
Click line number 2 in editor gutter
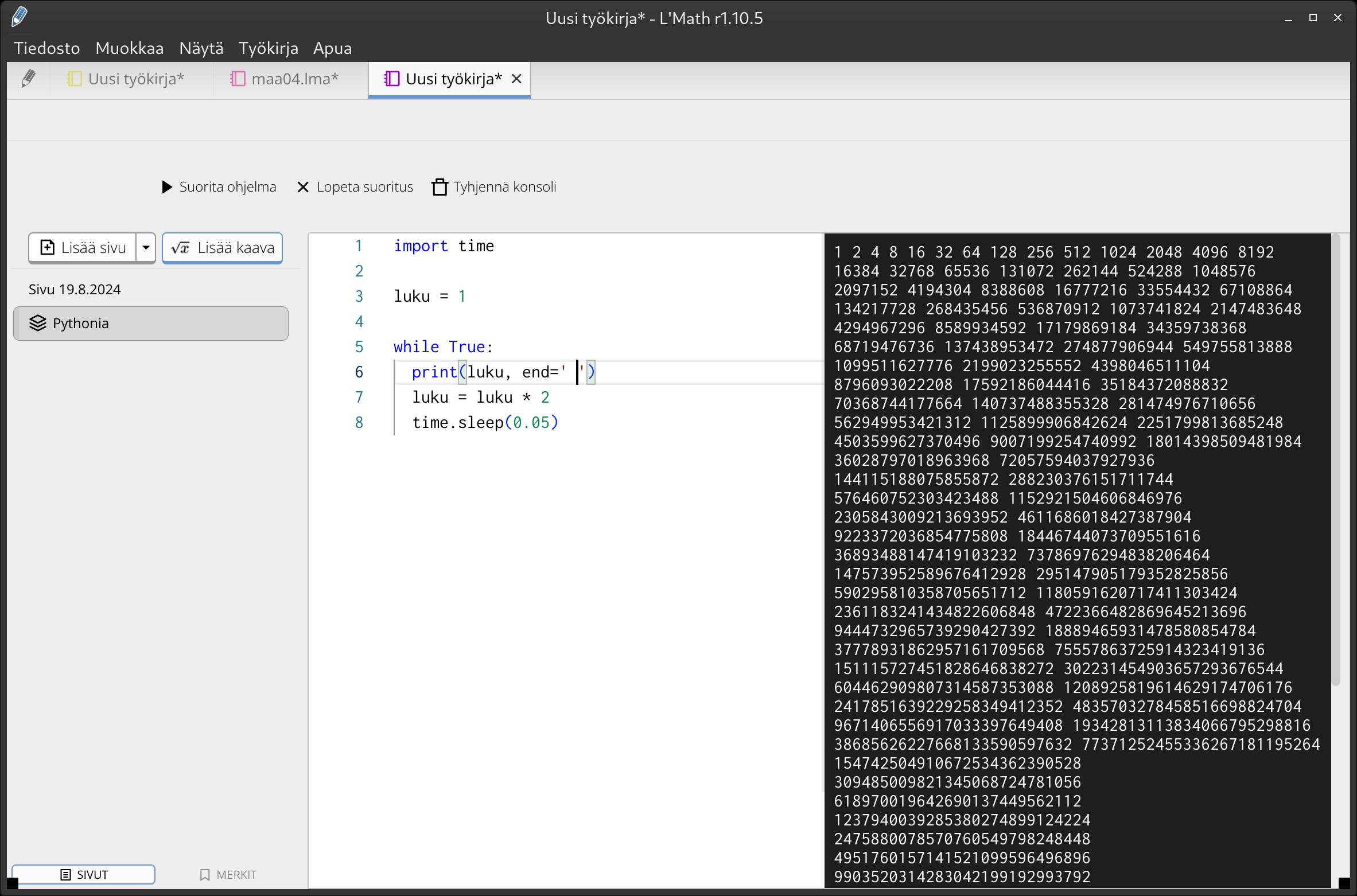359,271
